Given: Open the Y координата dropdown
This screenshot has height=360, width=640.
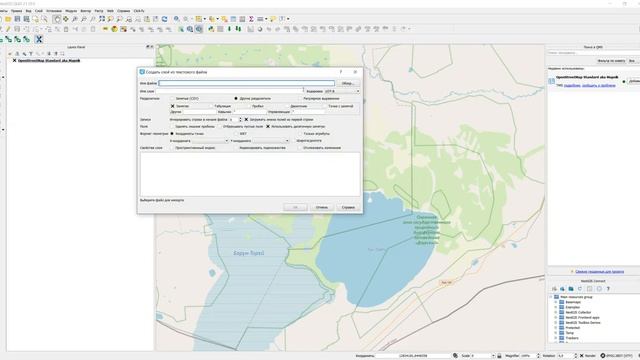Looking at the screenshot, I should (x=271, y=141).
